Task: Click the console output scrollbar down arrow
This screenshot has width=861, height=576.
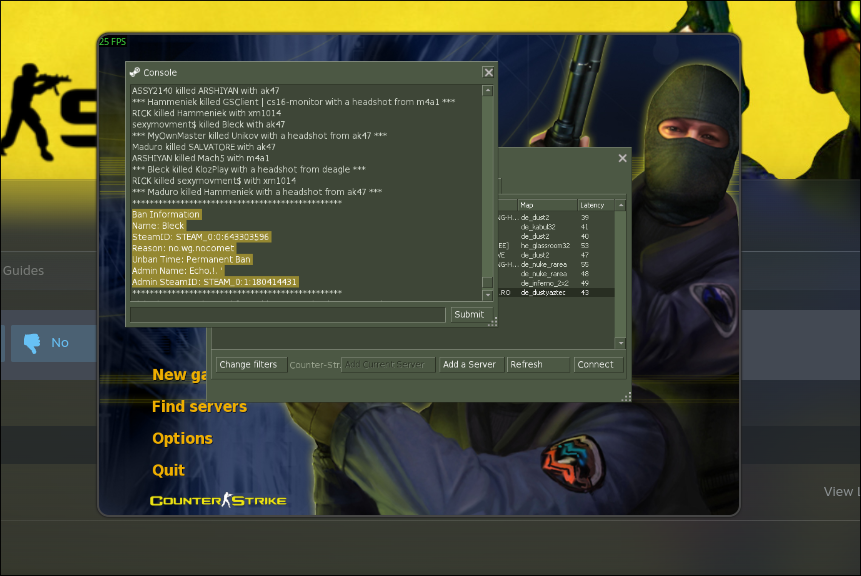Action: coord(488,295)
